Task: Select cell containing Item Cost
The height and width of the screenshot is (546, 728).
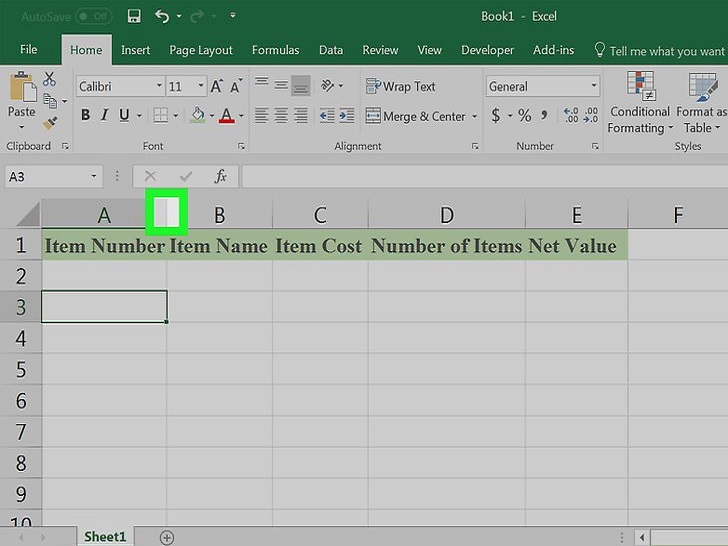Action: [x=320, y=246]
